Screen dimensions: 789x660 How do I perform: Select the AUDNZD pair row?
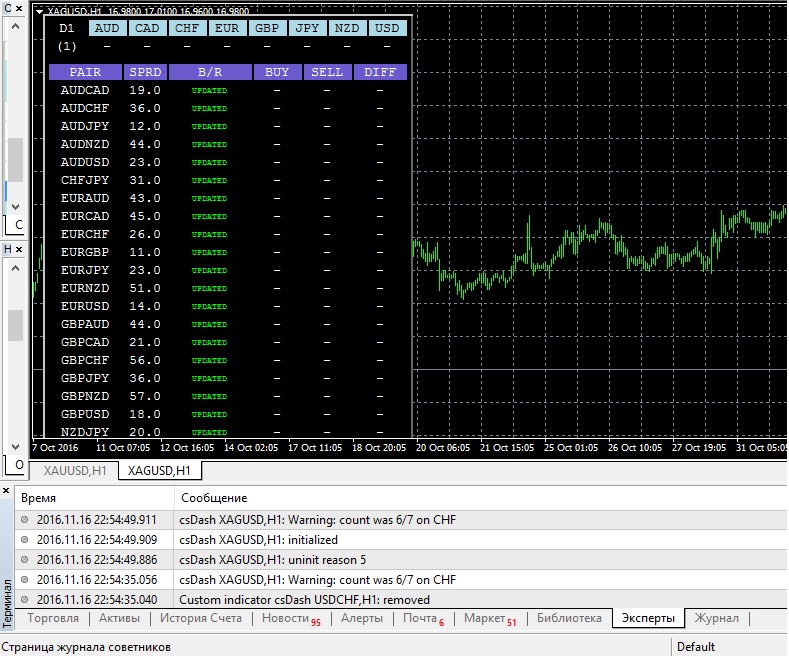[x=227, y=144]
